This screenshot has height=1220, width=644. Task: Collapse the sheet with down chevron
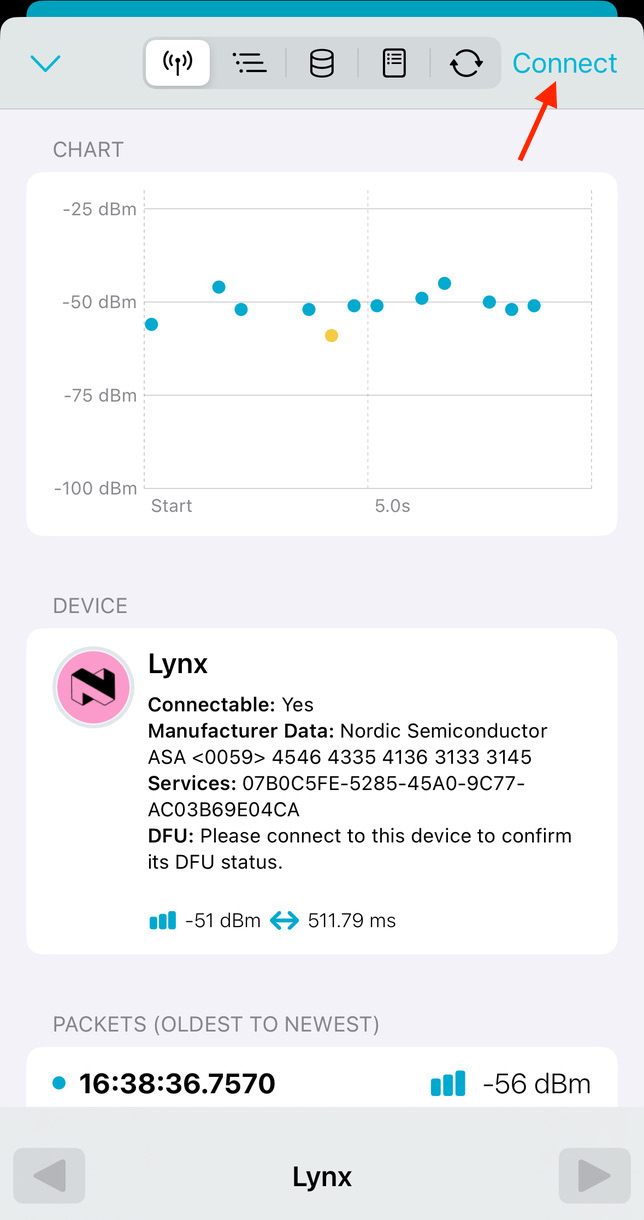46,64
